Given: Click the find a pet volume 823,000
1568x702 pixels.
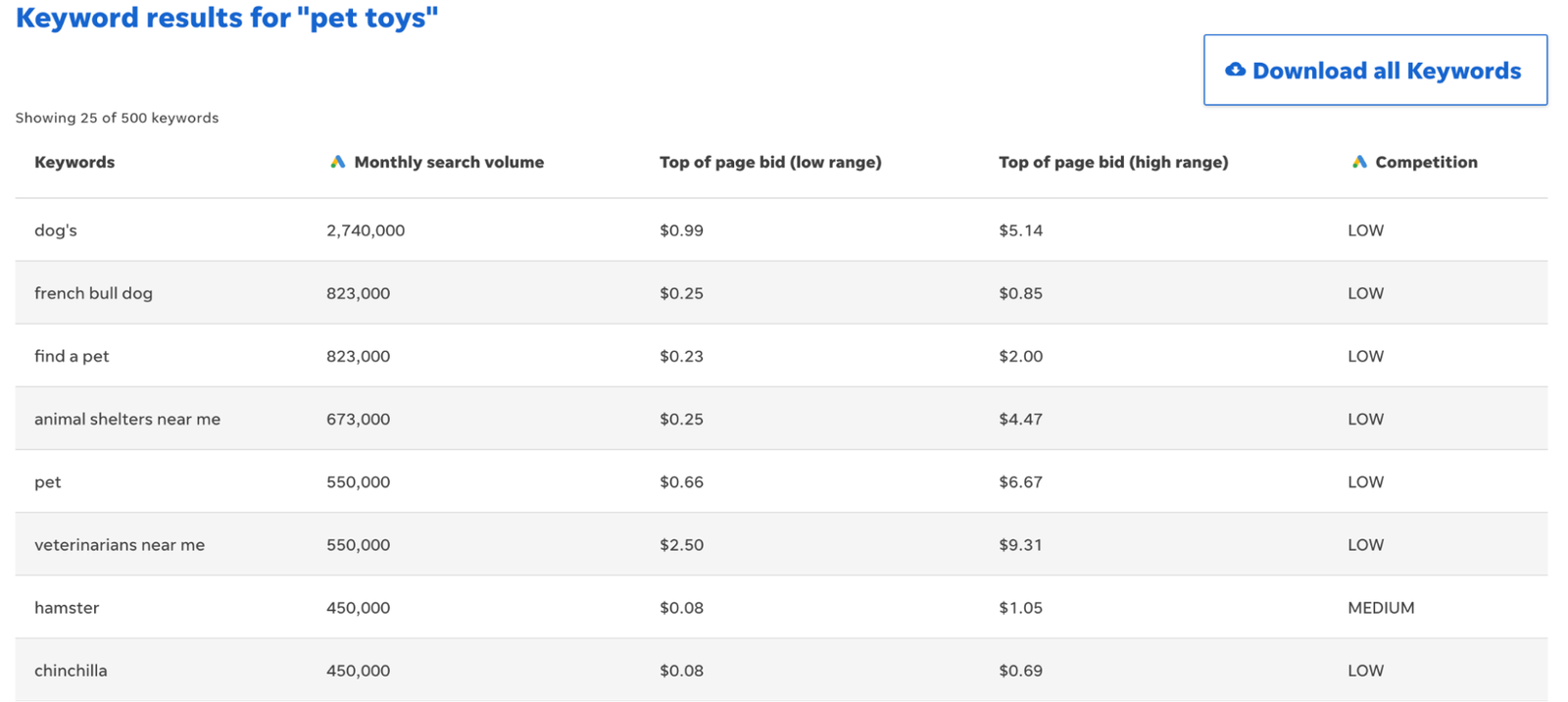Looking at the screenshot, I should click(x=358, y=356).
